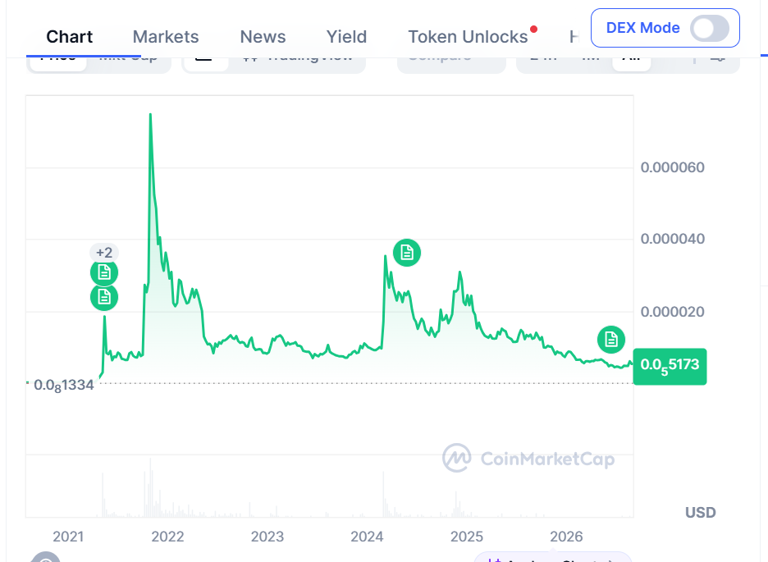Open the 2026 news document marker

tap(611, 339)
